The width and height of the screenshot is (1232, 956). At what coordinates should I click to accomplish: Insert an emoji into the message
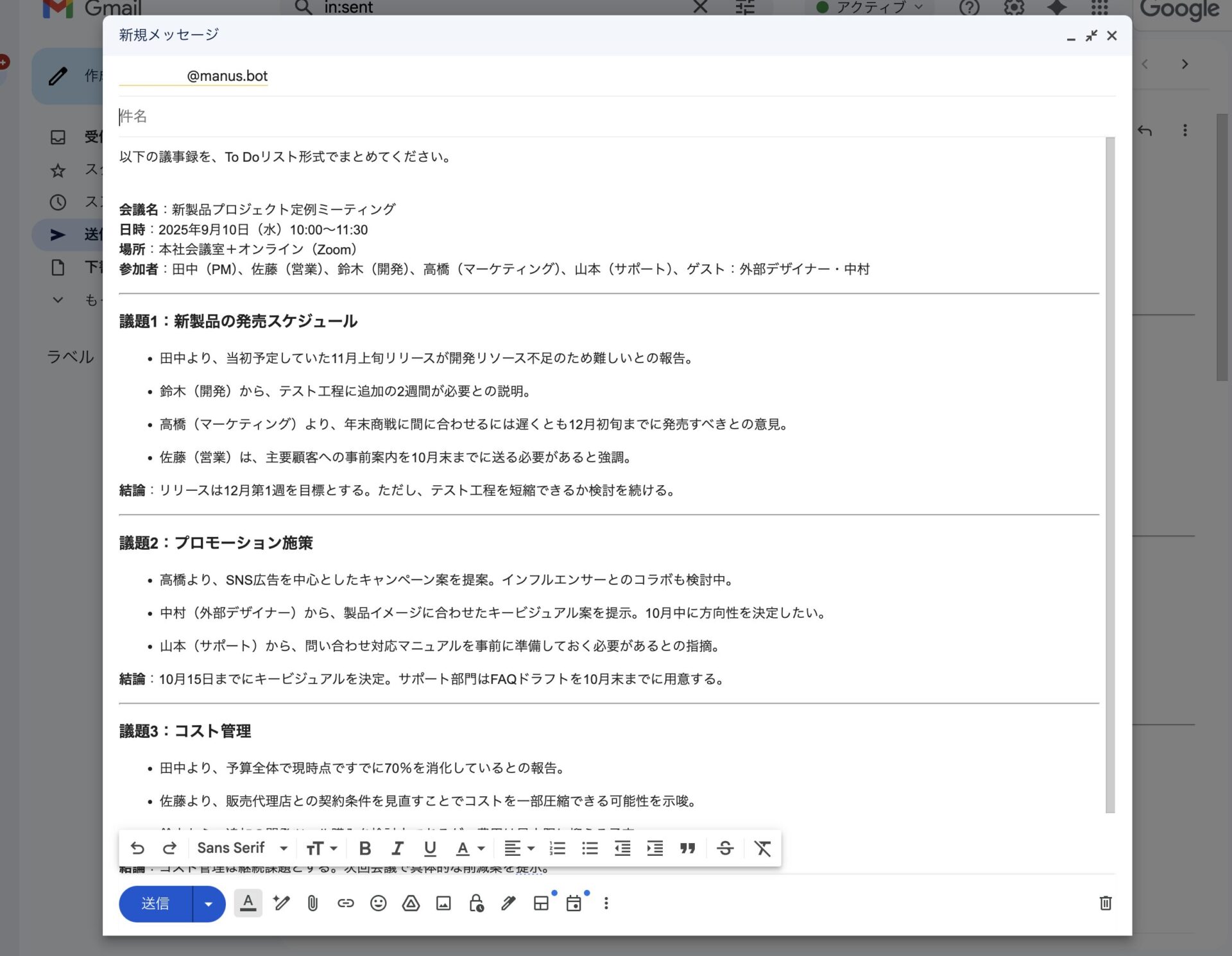[378, 903]
